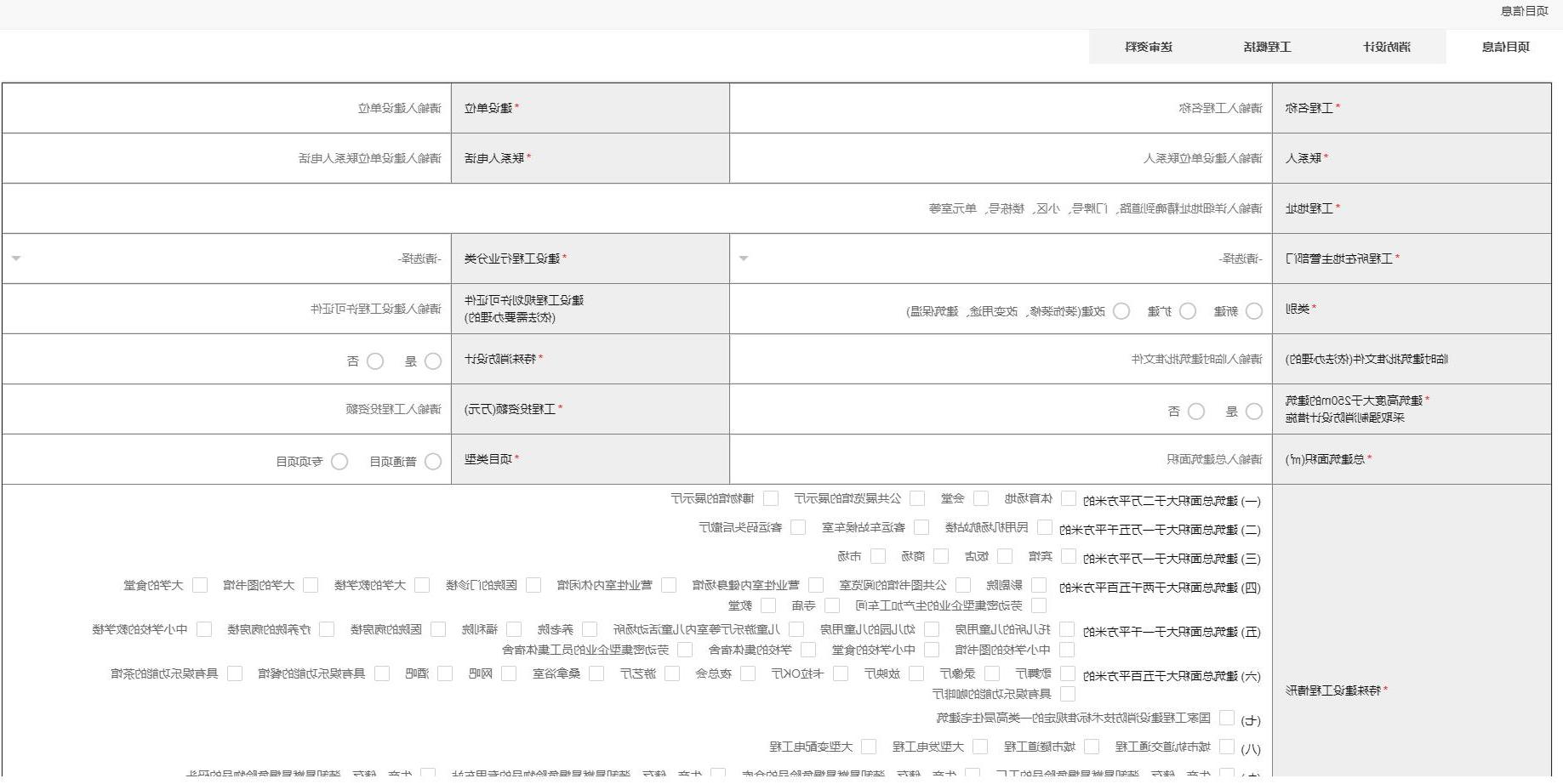
Task: Check the 营业性室内健身场馆 checkbox
Action: coord(815,585)
